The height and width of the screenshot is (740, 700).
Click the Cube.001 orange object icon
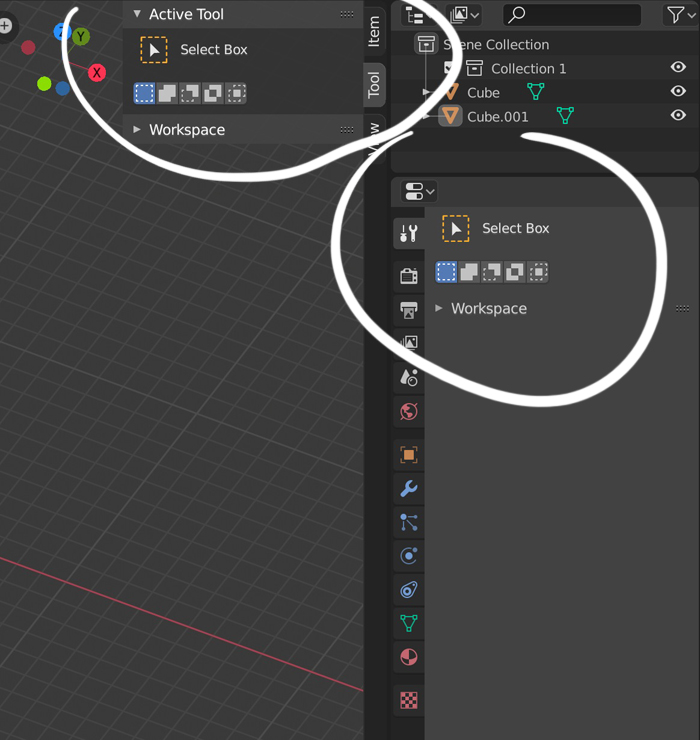[x=450, y=116]
